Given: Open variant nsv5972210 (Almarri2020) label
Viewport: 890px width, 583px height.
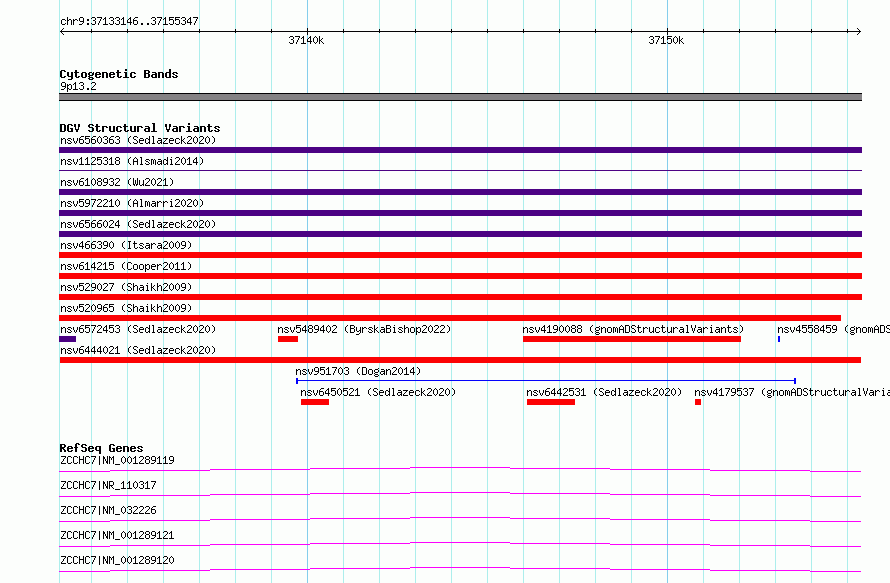Looking at the screenshot, I should [x=132, y=203].
